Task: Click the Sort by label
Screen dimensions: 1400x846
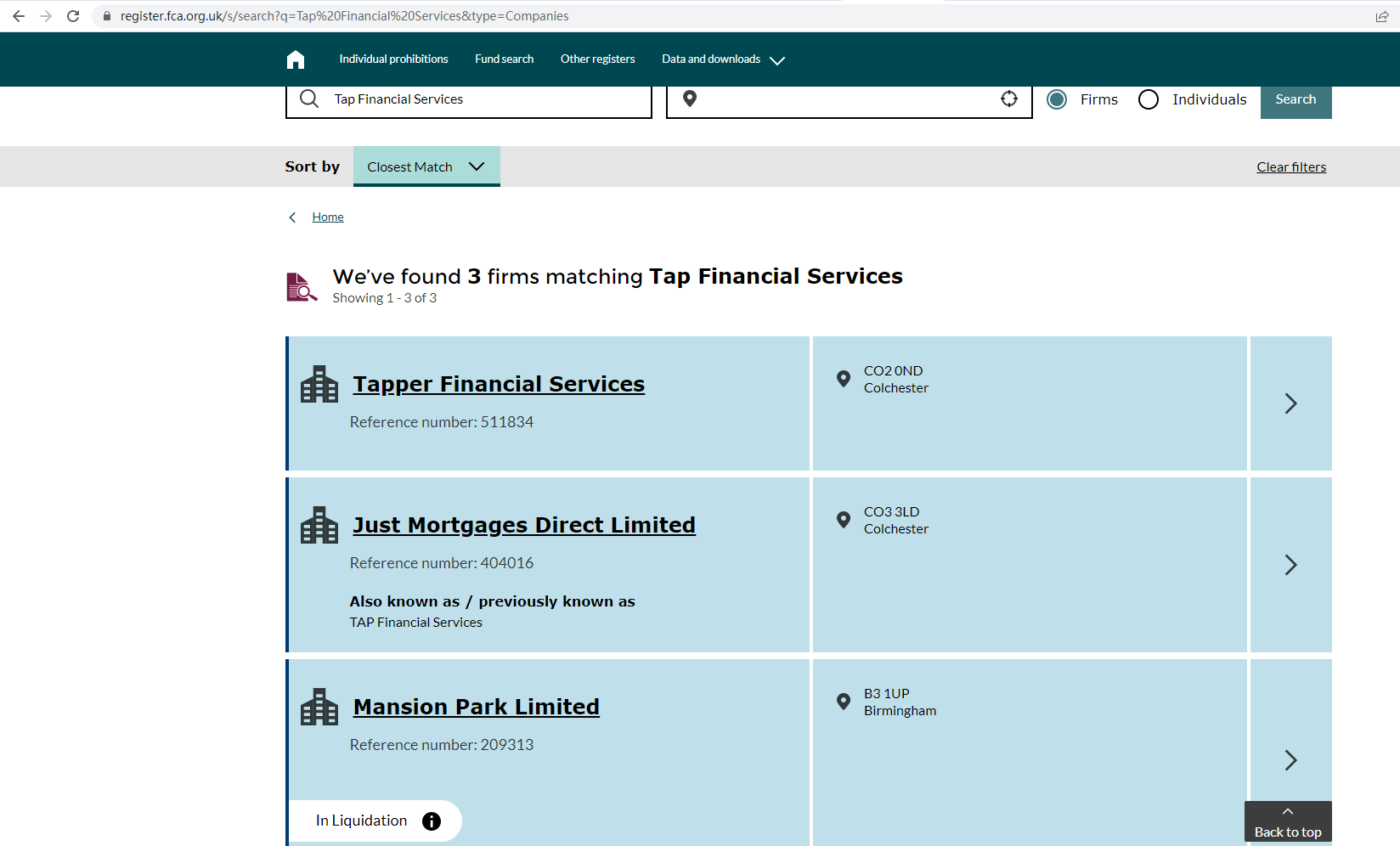Action: (x=313, y=167)
